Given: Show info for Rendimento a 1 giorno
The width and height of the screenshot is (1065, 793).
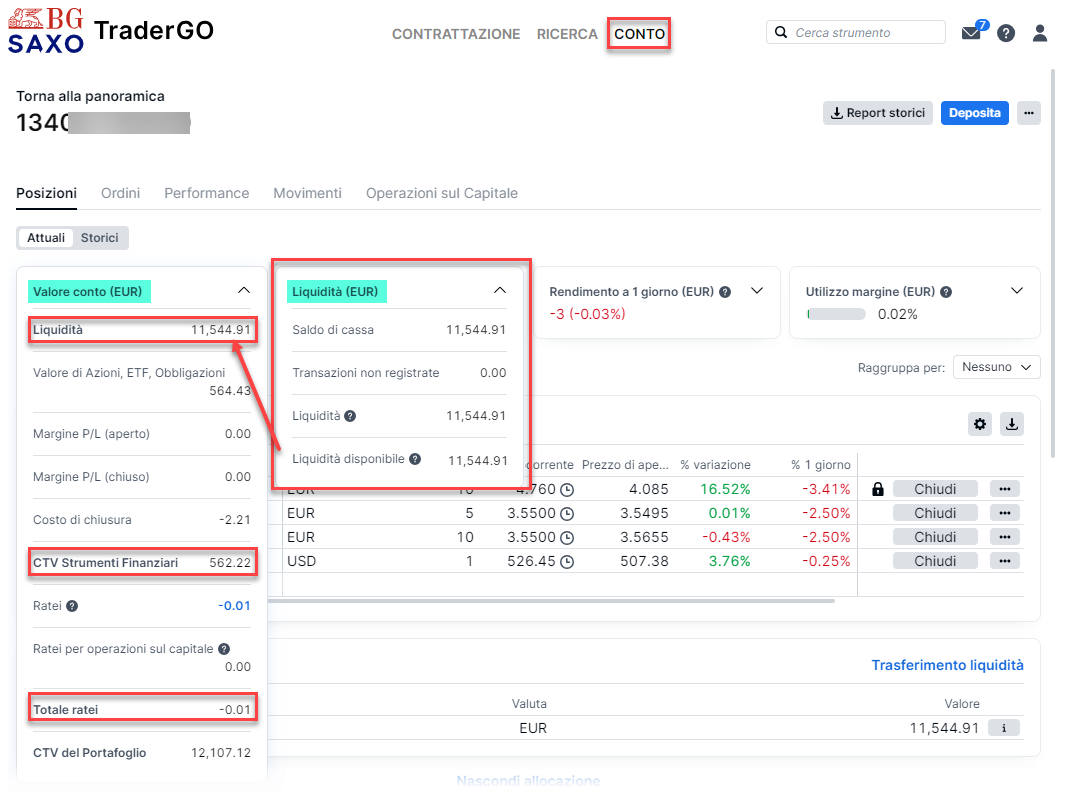Looking at the screenshot, I should point(725,292).
